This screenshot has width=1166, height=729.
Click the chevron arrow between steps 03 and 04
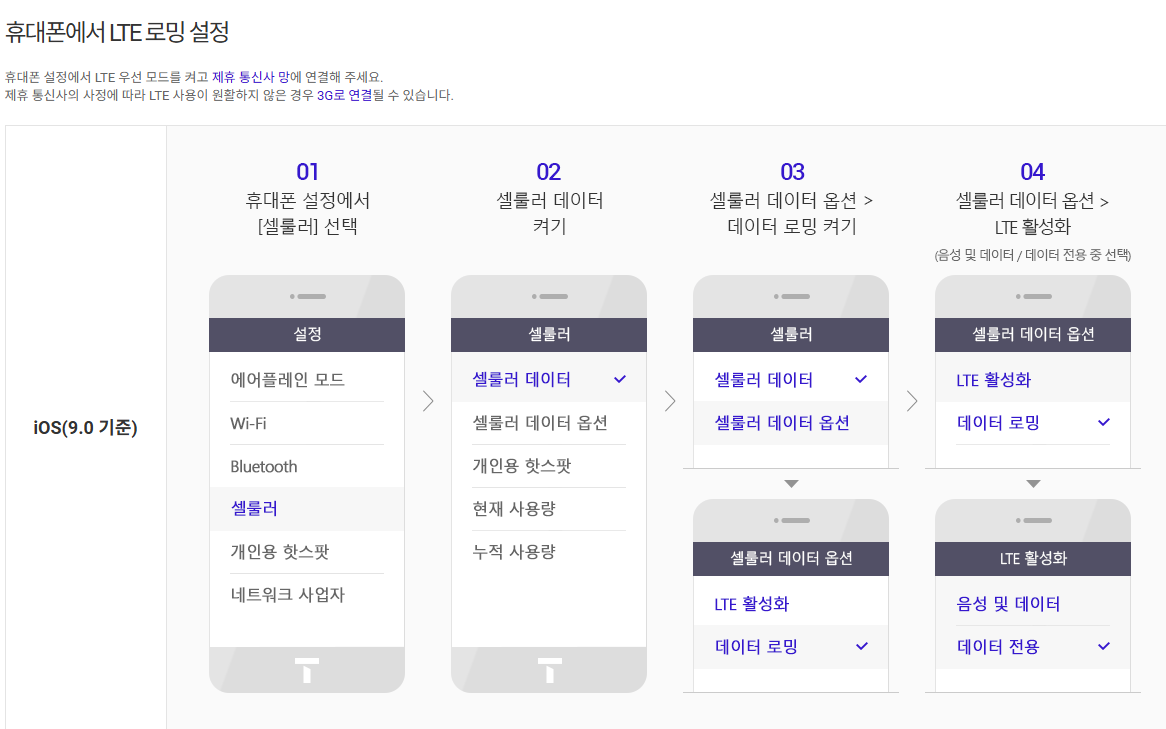(912, 401)
